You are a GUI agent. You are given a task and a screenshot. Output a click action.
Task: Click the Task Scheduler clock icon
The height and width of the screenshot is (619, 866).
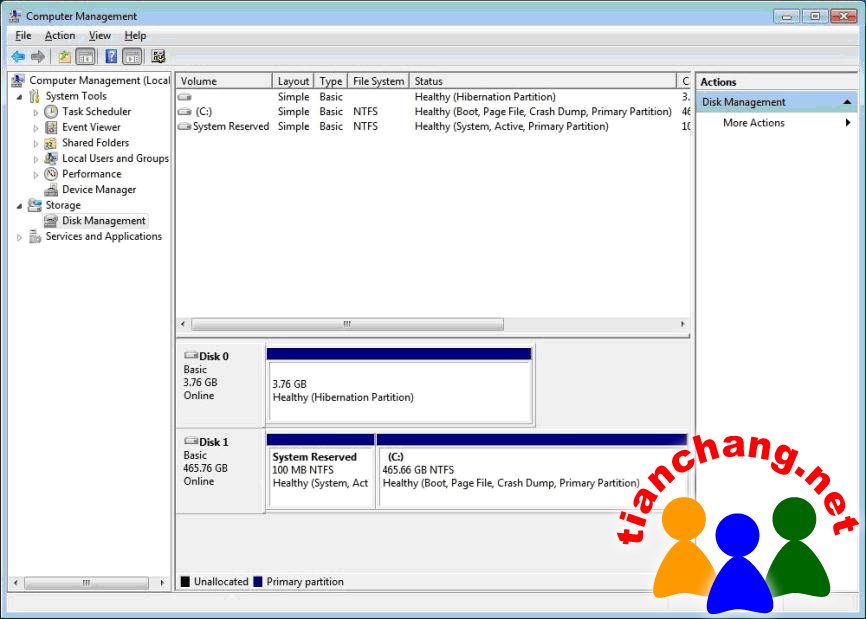point(51,112)
